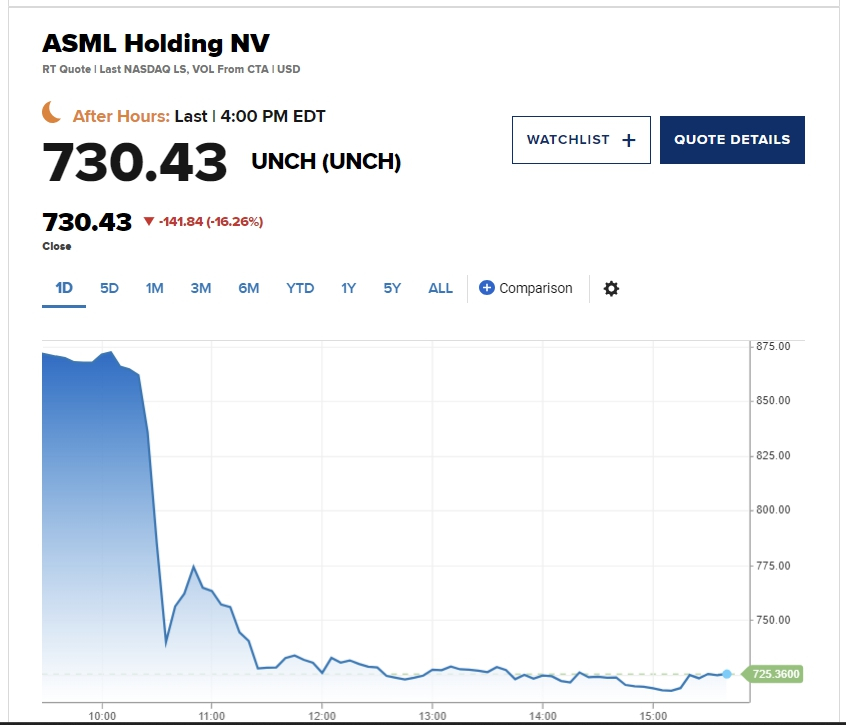Click the After Hours moon icon

tap(52, 113)
